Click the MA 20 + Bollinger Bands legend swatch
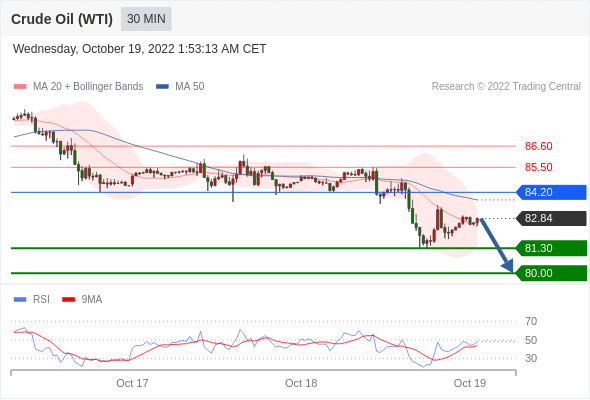The image size is (590, 400). 20,87
